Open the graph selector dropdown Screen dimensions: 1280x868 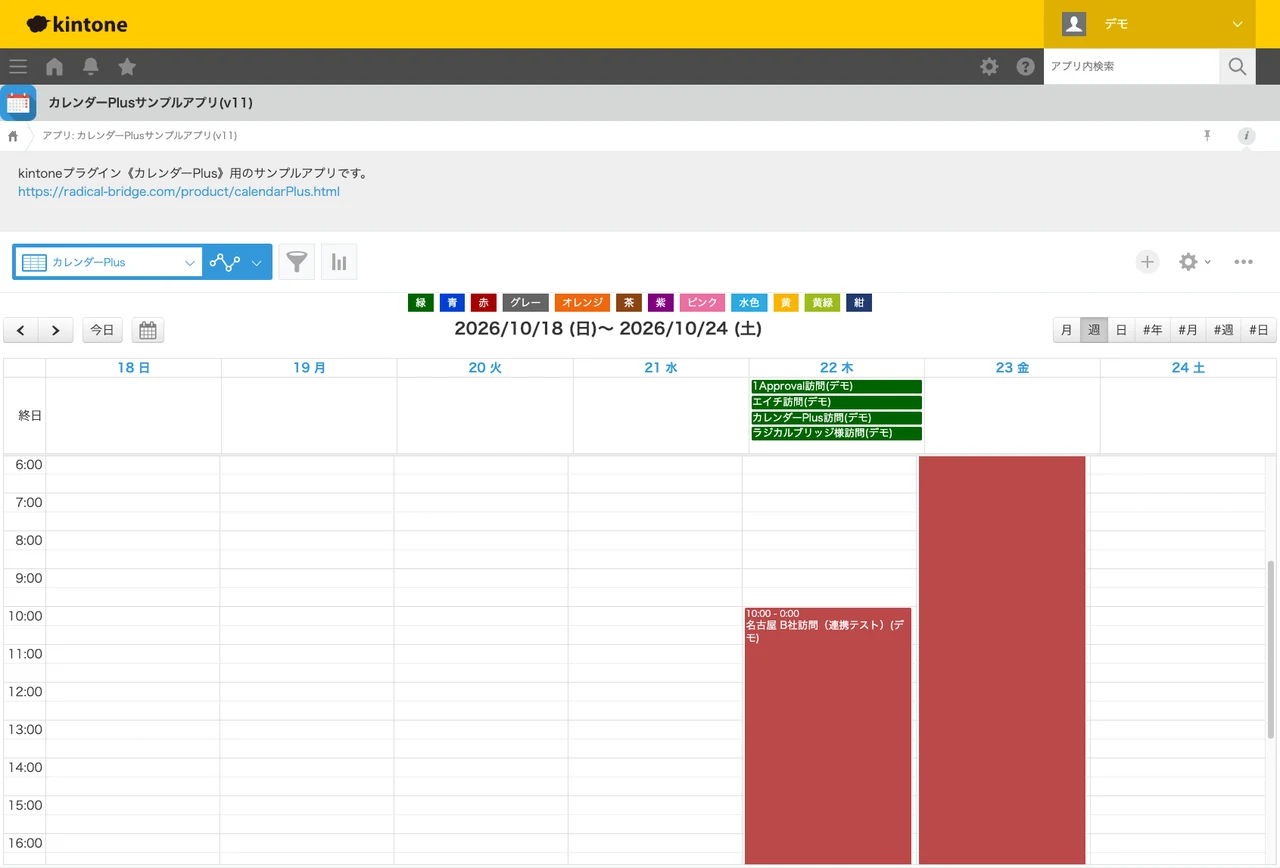(237, 262)
